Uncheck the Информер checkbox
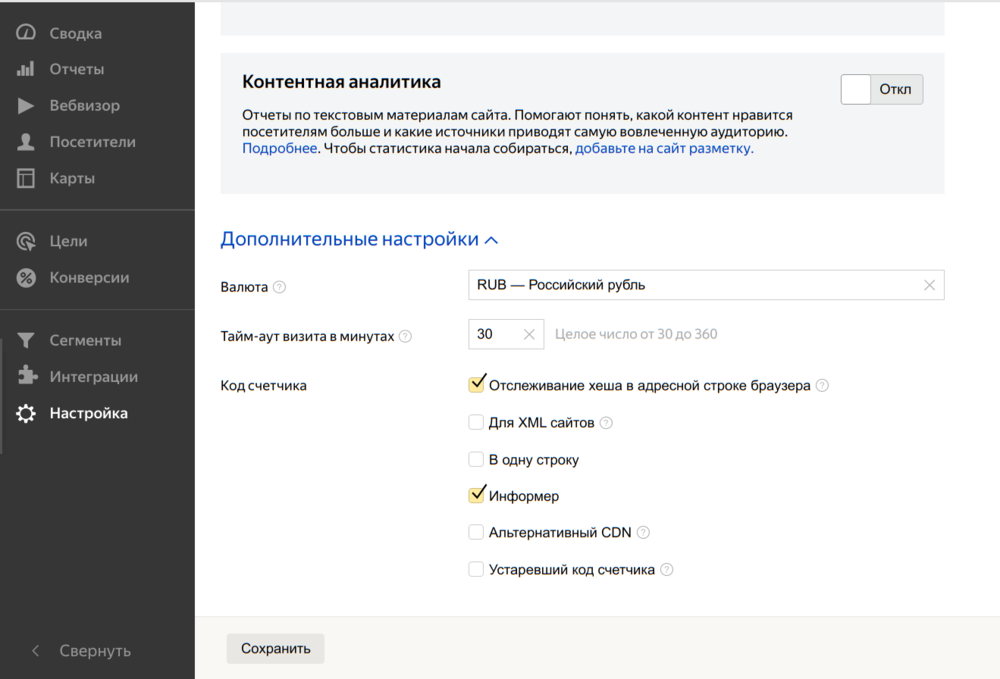1000x679 pixels. [x=476, y=496]
